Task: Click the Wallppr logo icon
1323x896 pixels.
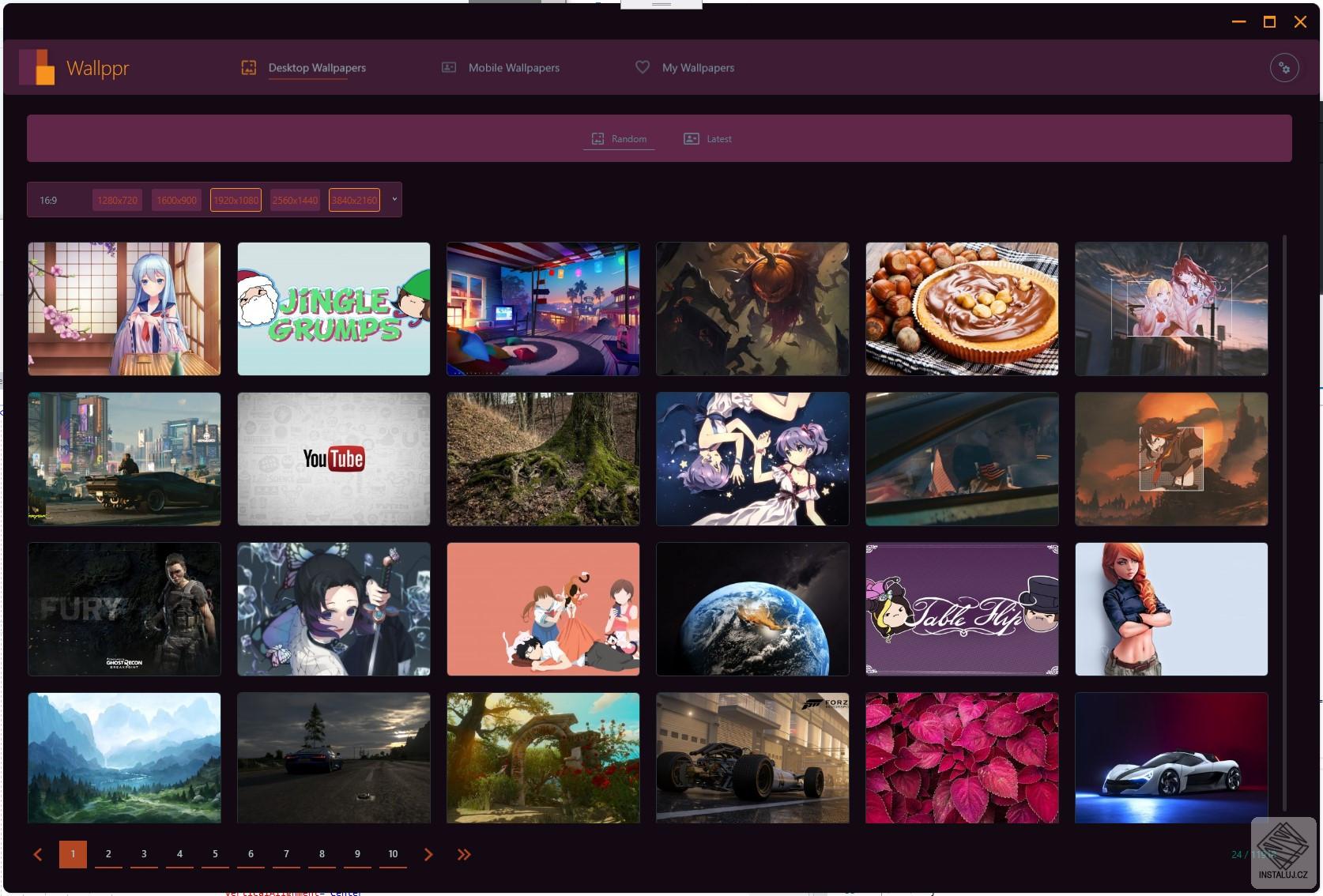Action: (37, 67)
